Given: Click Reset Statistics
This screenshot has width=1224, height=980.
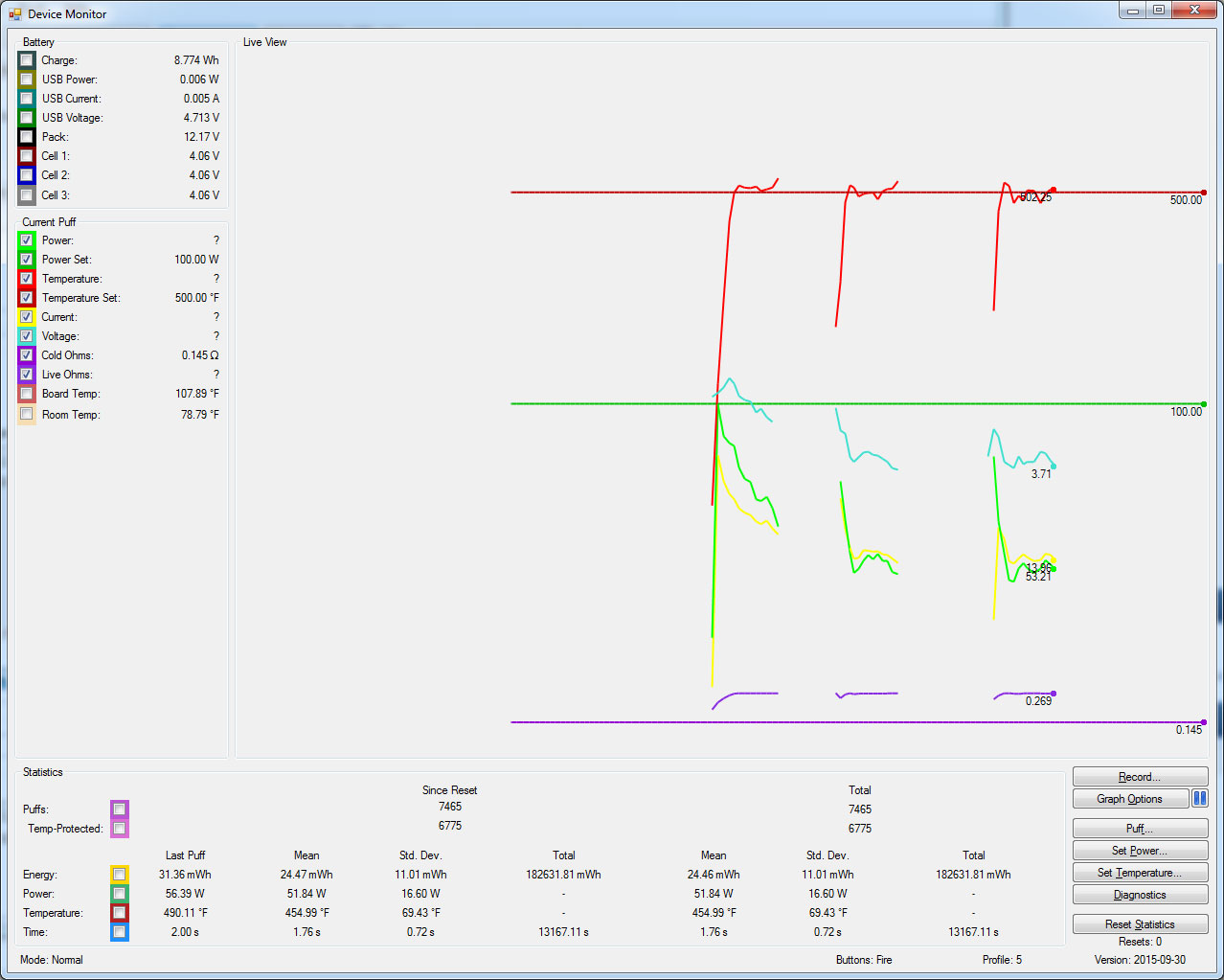Looking at the screenshot, I should coord(1140,924).
